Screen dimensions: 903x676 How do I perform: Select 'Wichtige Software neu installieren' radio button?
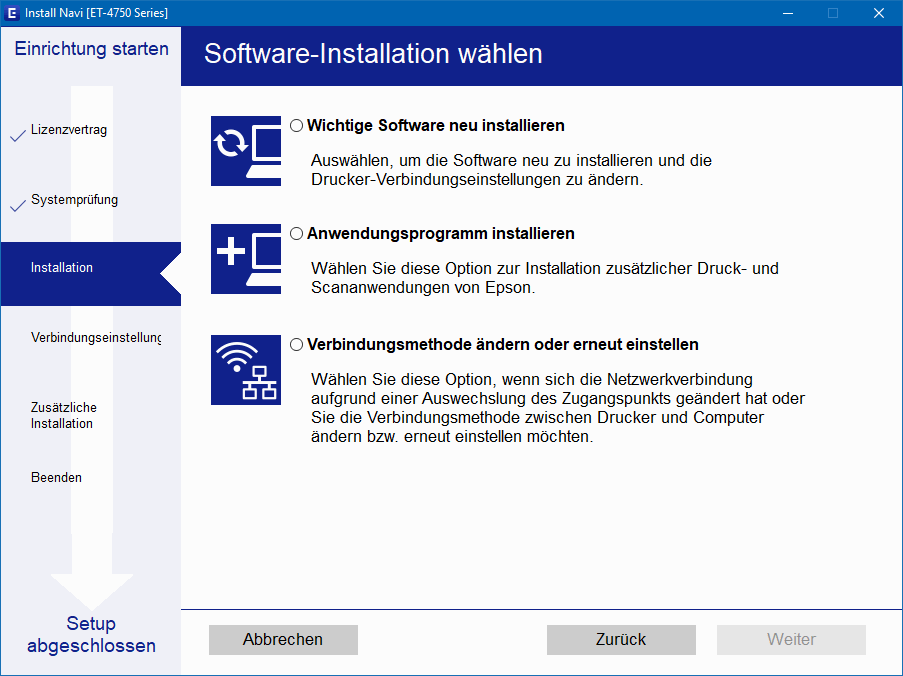tap(296, 126)
